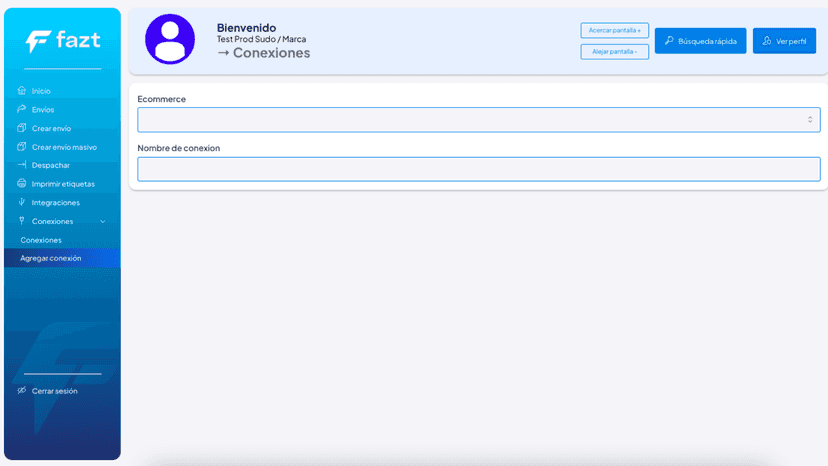Click the Integraciones icon in sidebar
Viewport: 828px width, 466px height.
tap(22, 202)
